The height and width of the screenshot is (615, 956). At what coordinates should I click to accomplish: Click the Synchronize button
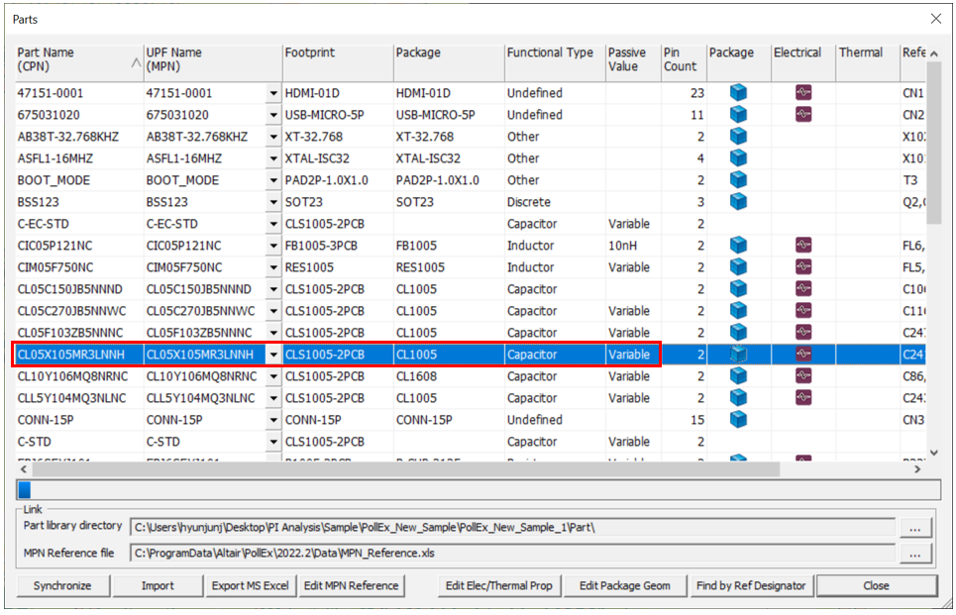pyautogui.click(x=62, y=586)
